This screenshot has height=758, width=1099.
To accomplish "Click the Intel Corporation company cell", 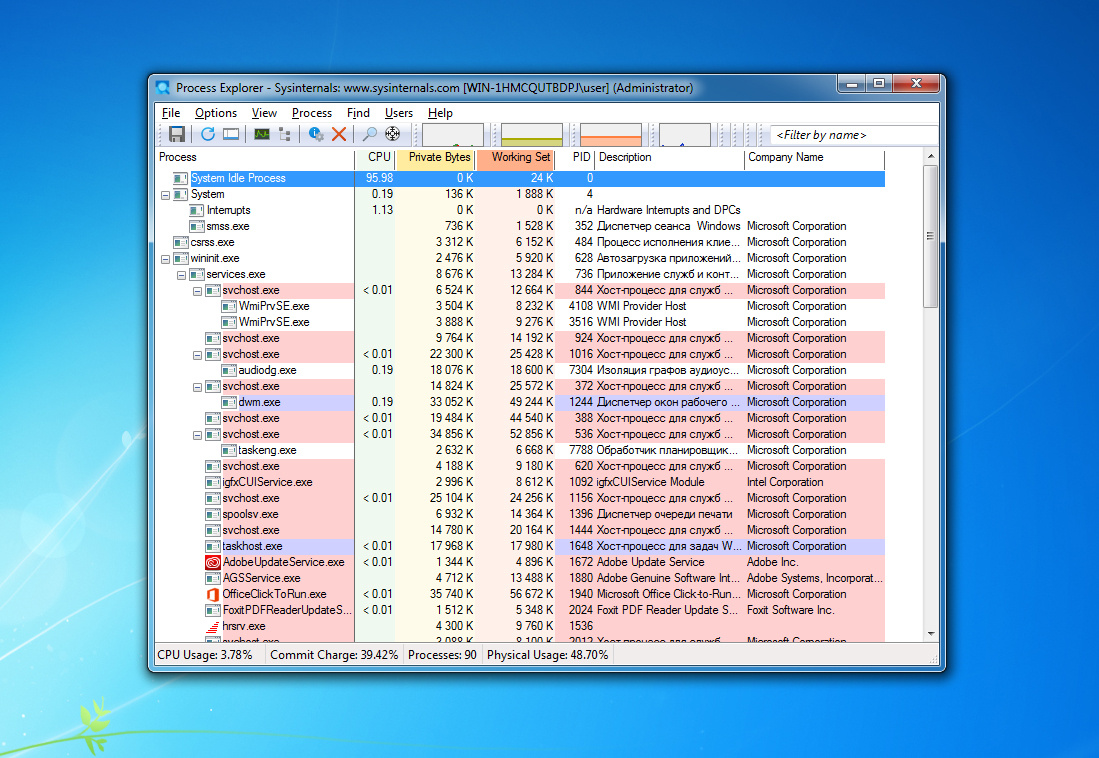I will click(785, 482).
